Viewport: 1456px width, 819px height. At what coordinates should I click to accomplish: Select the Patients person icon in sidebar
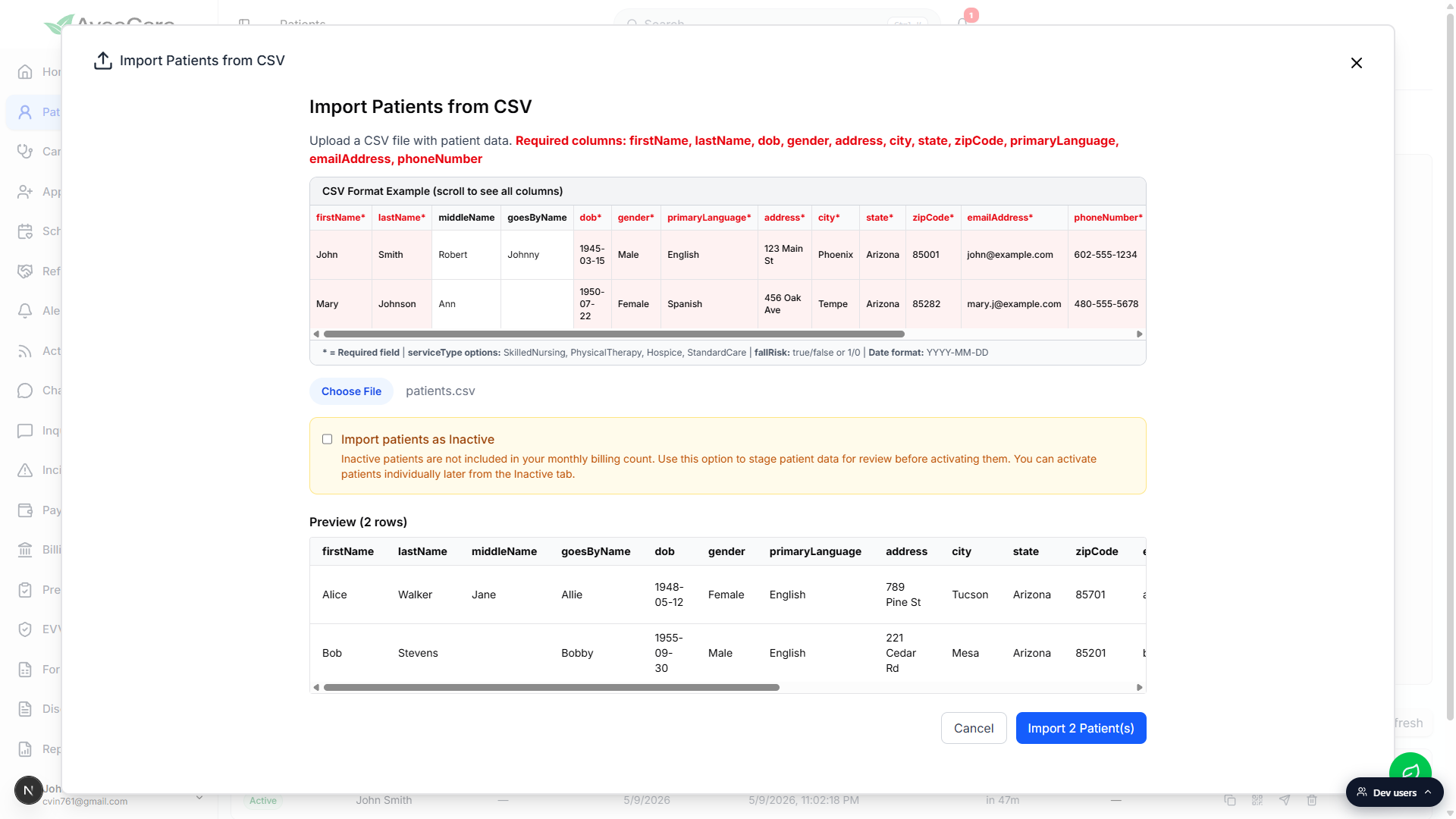click(25, 112)
